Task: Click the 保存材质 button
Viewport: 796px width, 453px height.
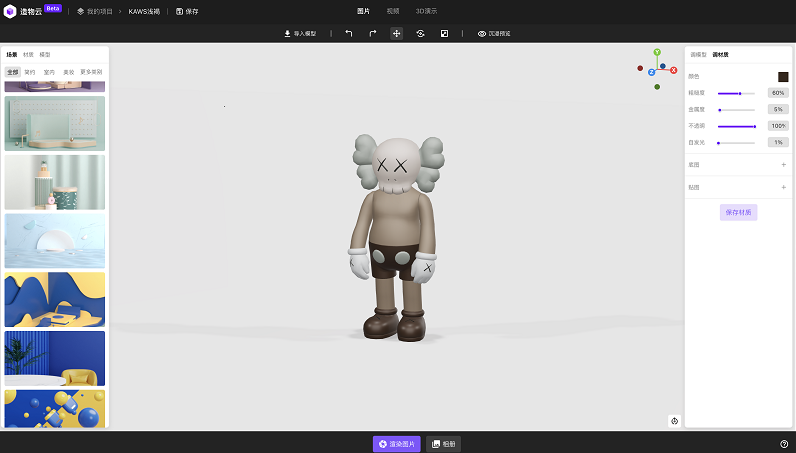Action: click(x=738, y=212)
